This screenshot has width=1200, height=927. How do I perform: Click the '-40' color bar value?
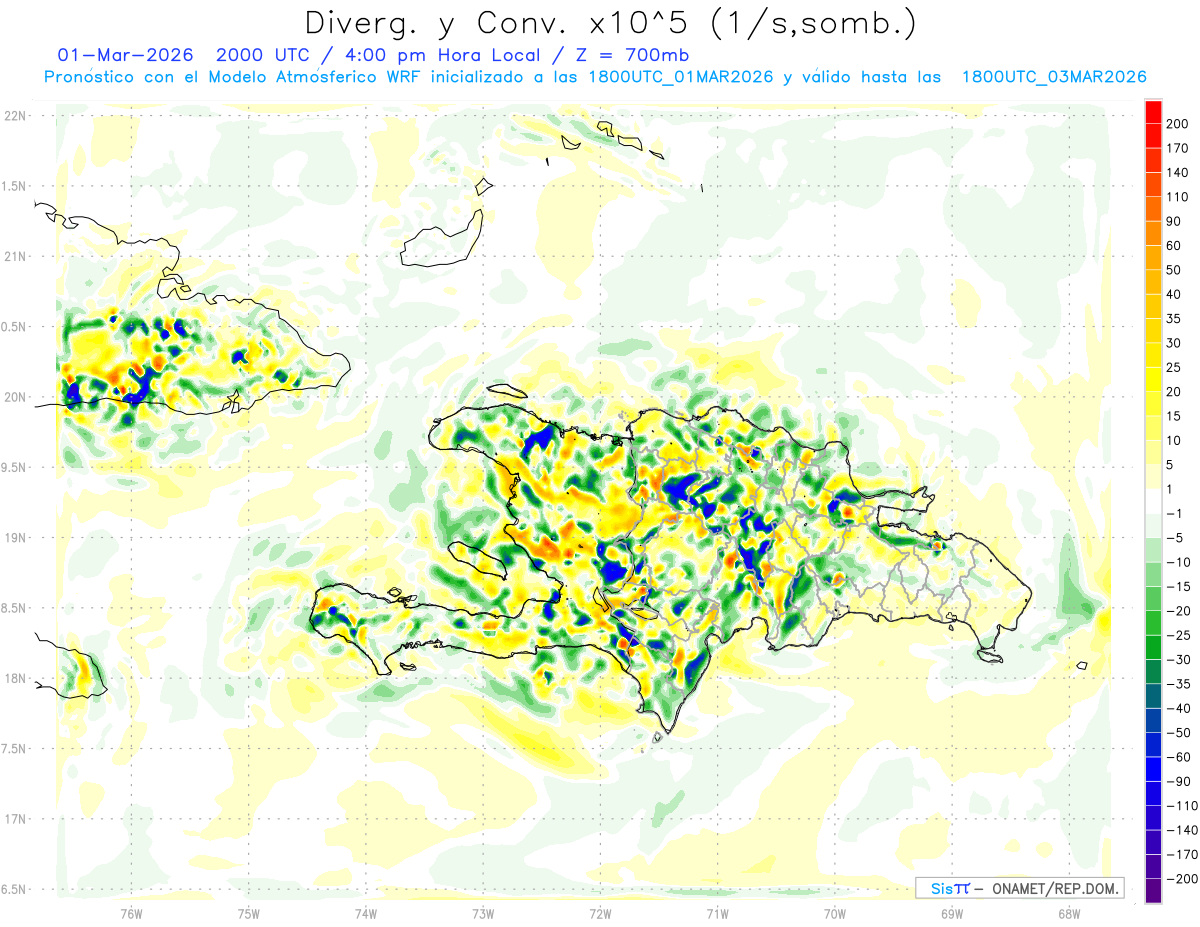(1177, 709)
